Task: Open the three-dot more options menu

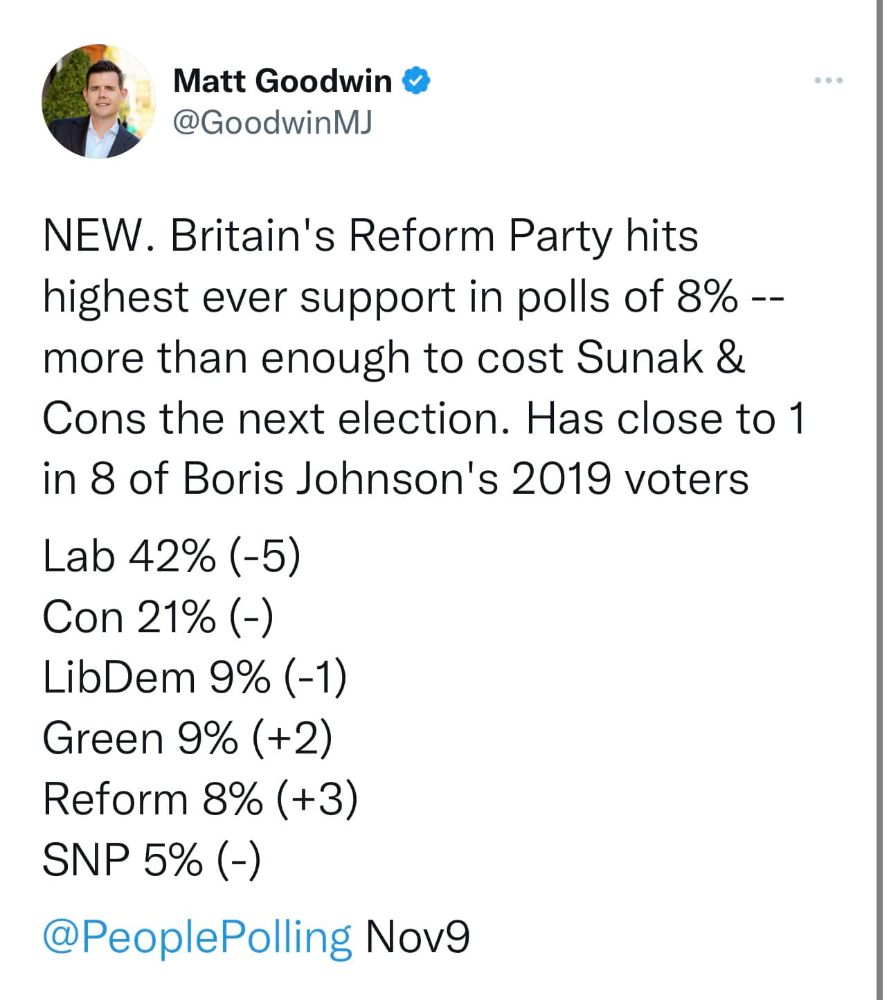Action: [x=829, y=80]
